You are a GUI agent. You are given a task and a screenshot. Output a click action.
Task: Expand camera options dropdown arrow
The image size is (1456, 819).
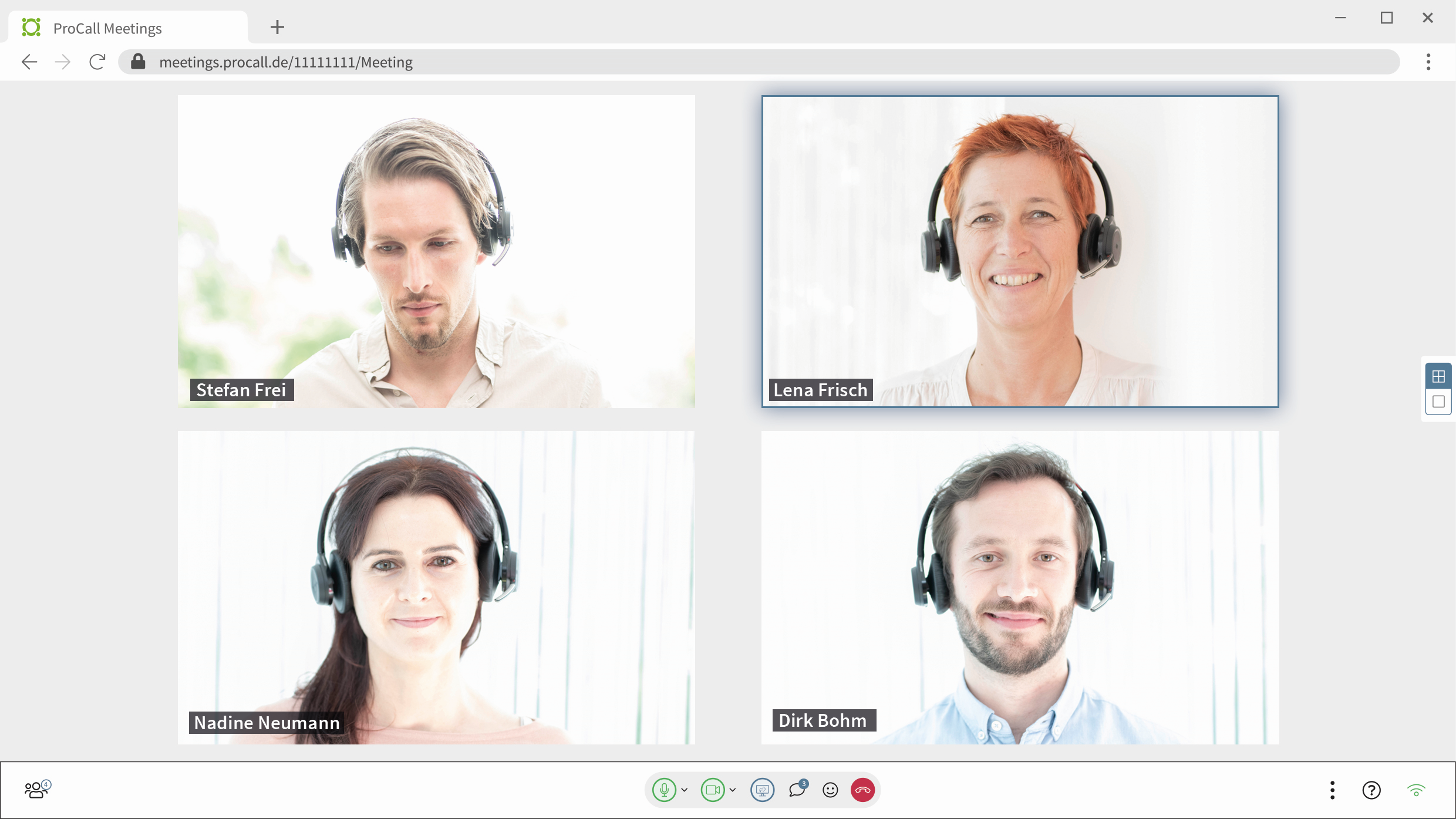(x=733, y=790)
